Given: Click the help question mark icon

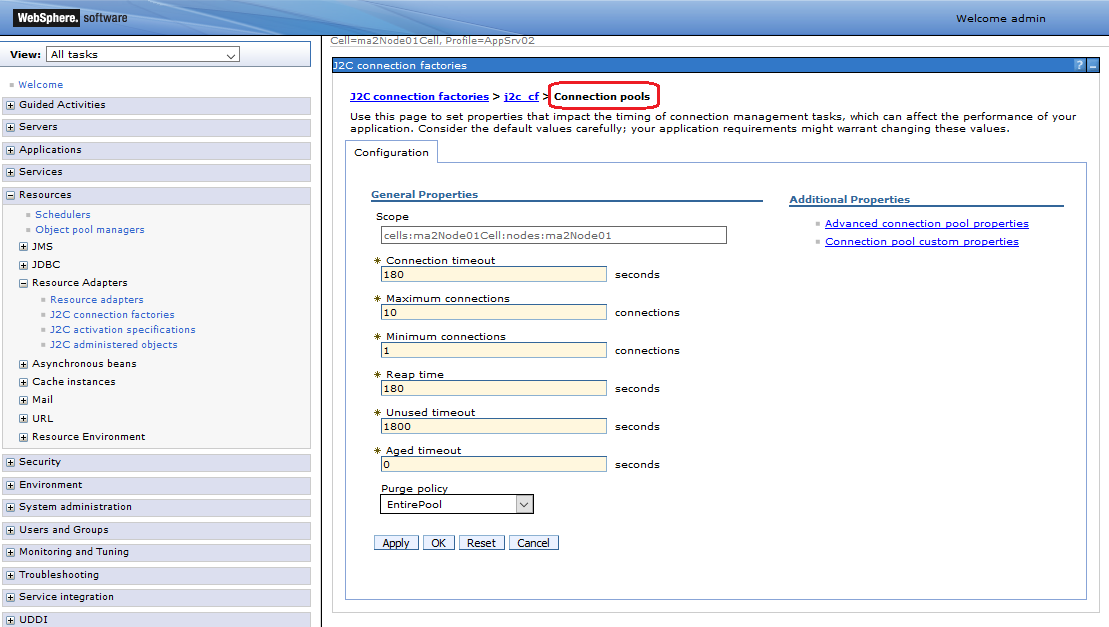Looking at the screenshot, I should [1079, 65].
